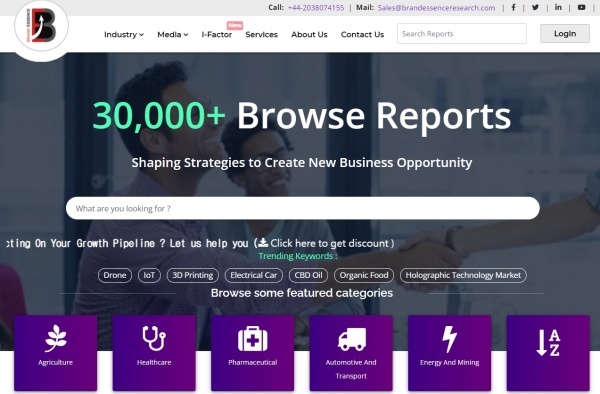The height and width of the screenshot is (394, 600).
Task: Expand the Media dropdown menu
Action: click(173, 34)
